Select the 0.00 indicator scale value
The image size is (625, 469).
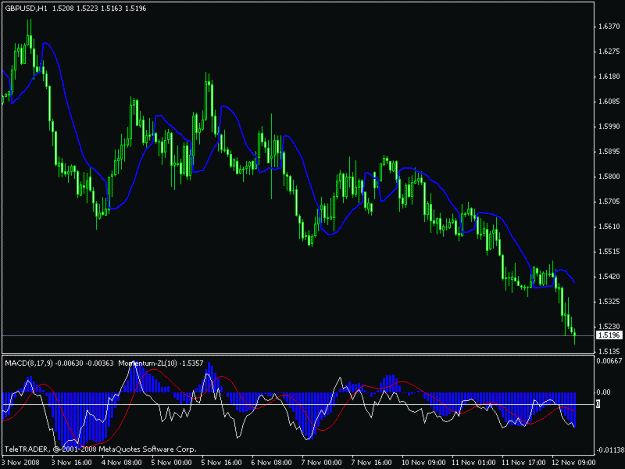(x=603, y=392)
